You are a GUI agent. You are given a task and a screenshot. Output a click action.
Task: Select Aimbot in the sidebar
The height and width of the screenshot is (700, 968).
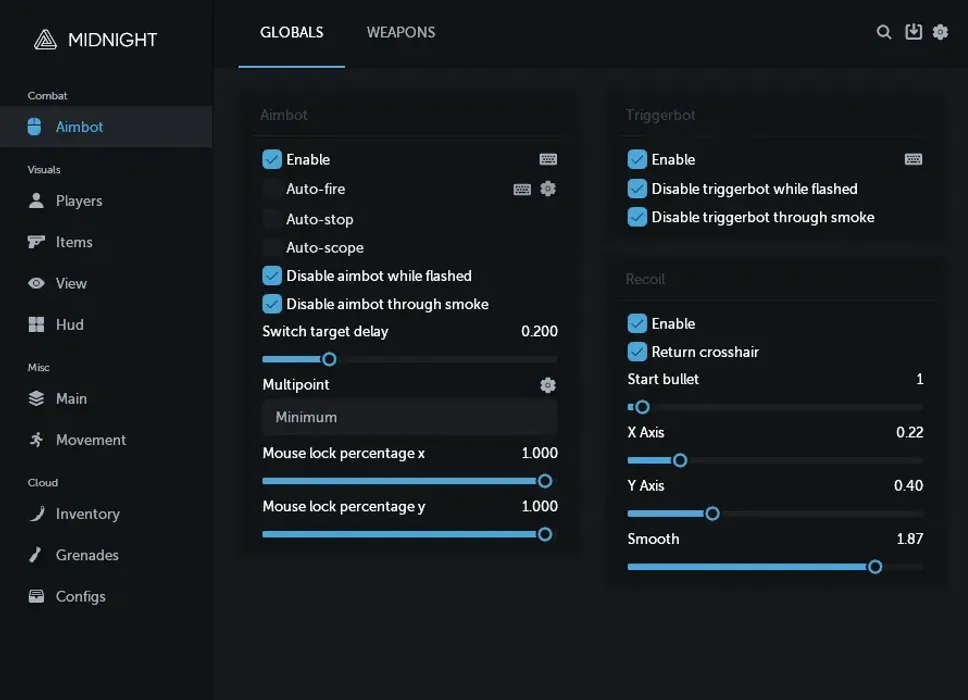point(106,127)
